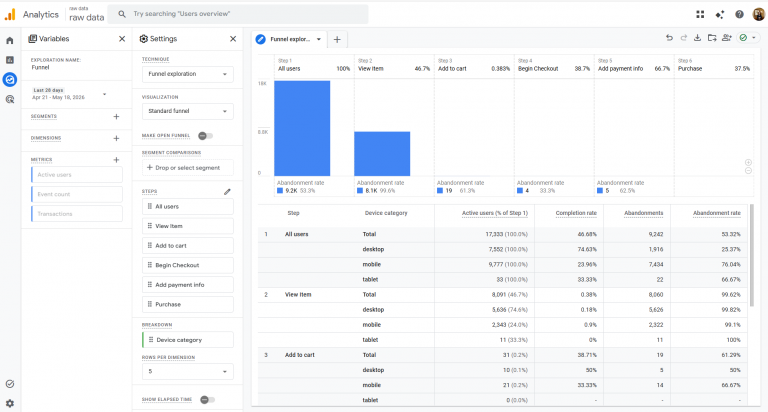Enable Show Elapsed Time toggle
This screenshot has height=412, width=768.
[207, 400]
